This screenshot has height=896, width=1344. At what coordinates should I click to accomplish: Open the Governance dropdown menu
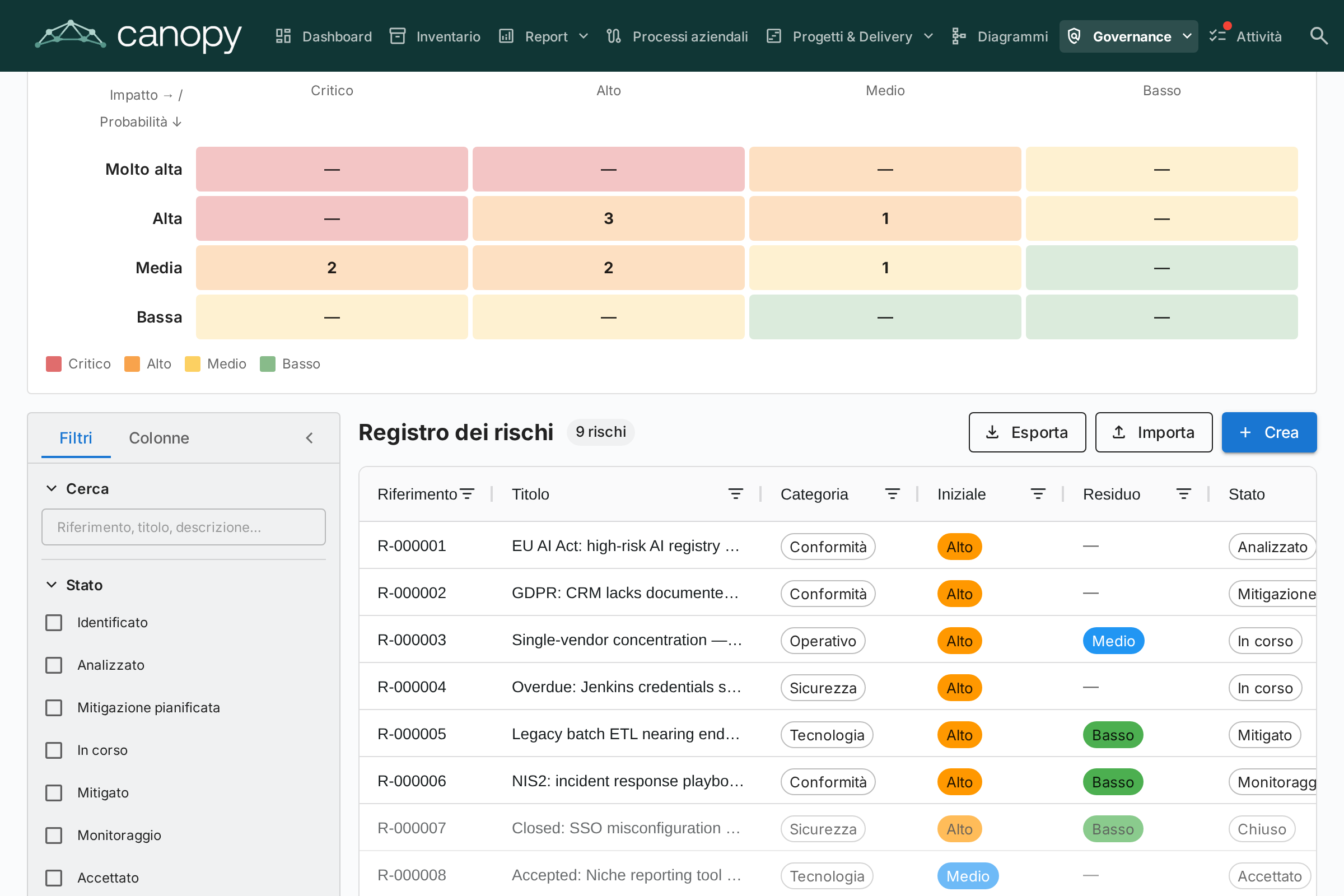coord(1128,36)
